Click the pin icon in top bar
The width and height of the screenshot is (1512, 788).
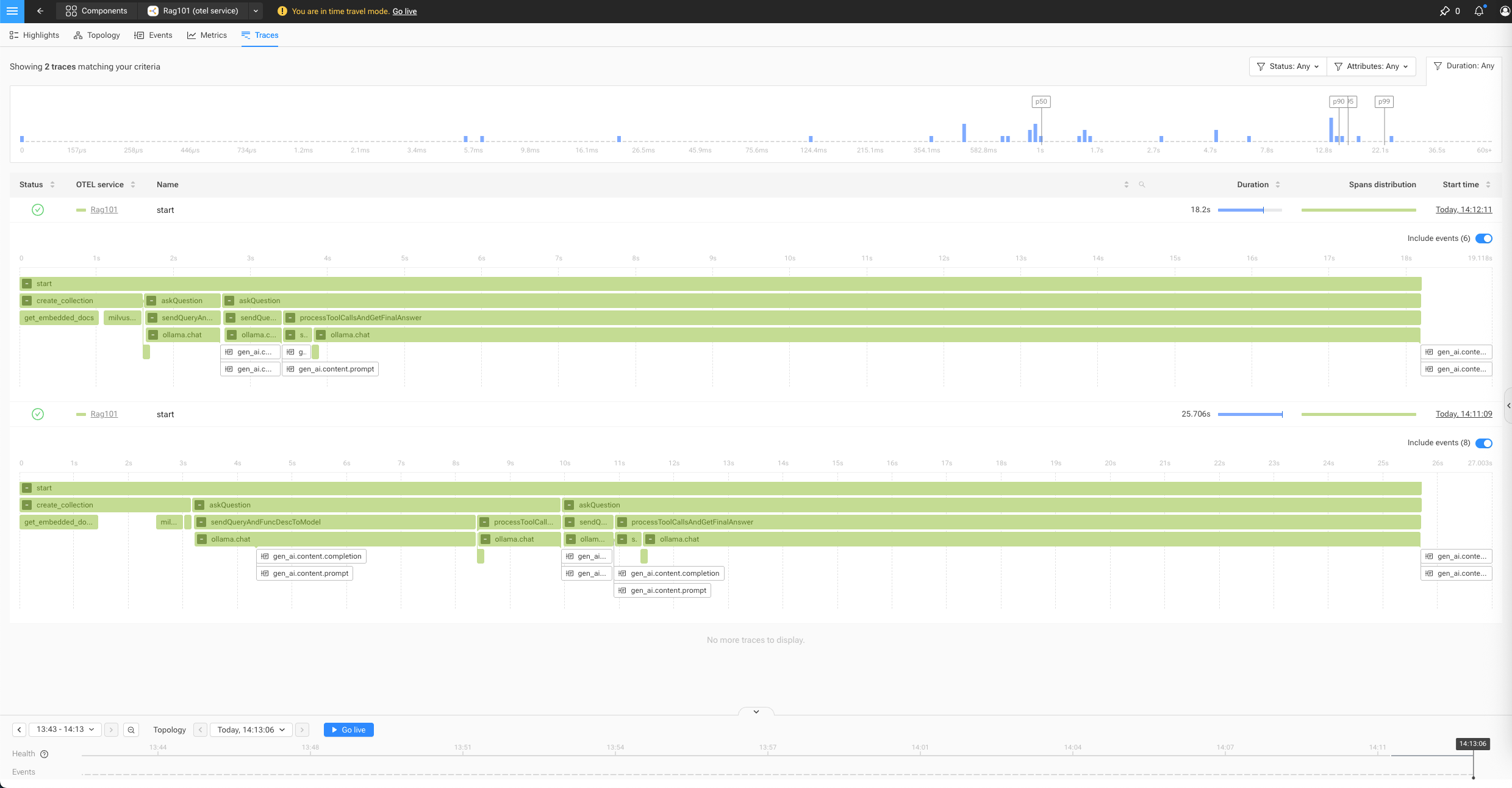coord(1444,11)
